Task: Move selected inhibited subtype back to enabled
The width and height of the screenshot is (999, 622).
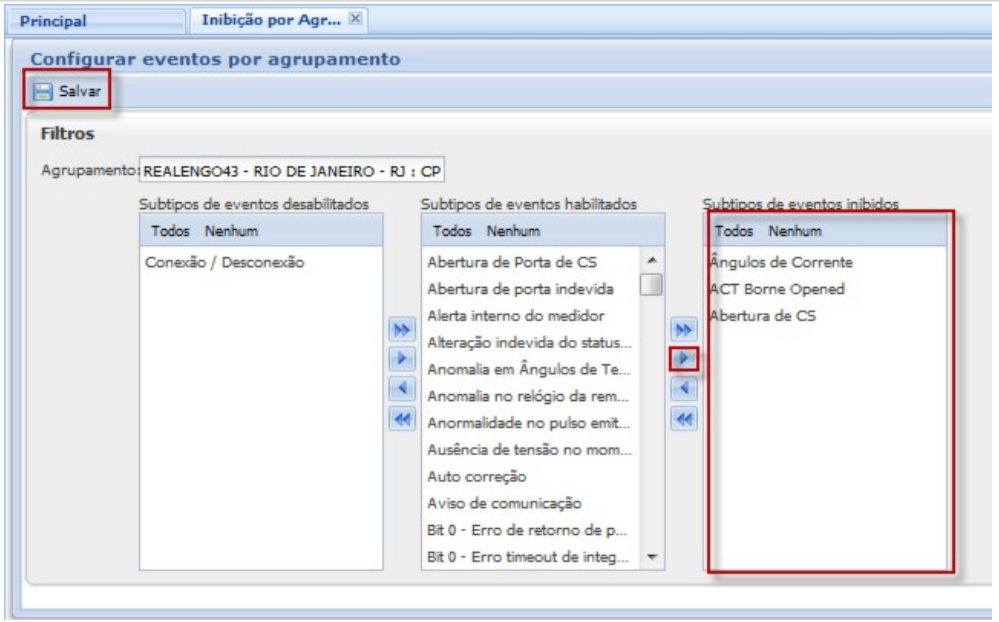Action: (685, 389)
